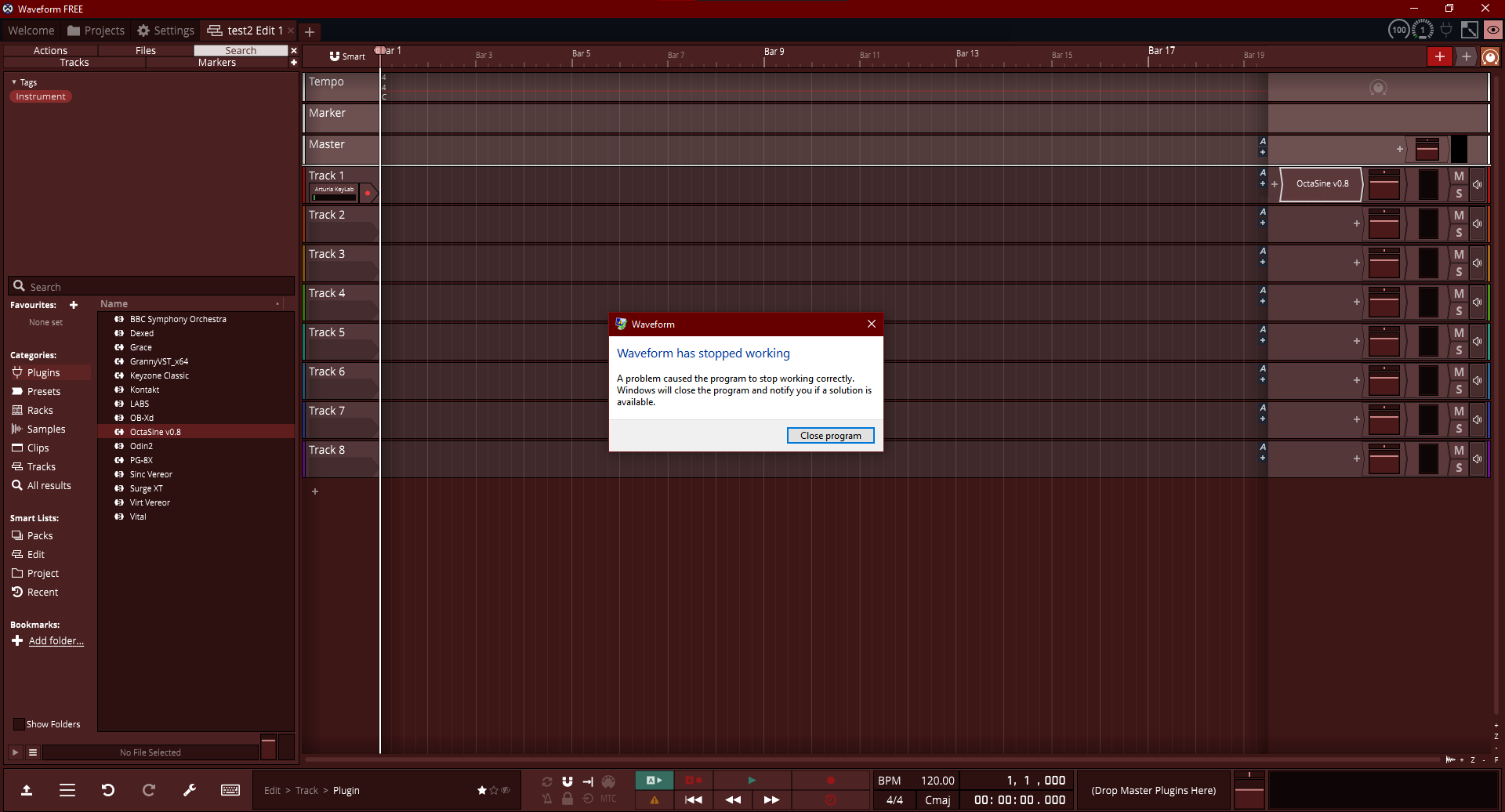This screenshot has width=1505, height=812.
Task: Click the redo arrow icon
Action: pyautogui.click(x=149, y=790)
